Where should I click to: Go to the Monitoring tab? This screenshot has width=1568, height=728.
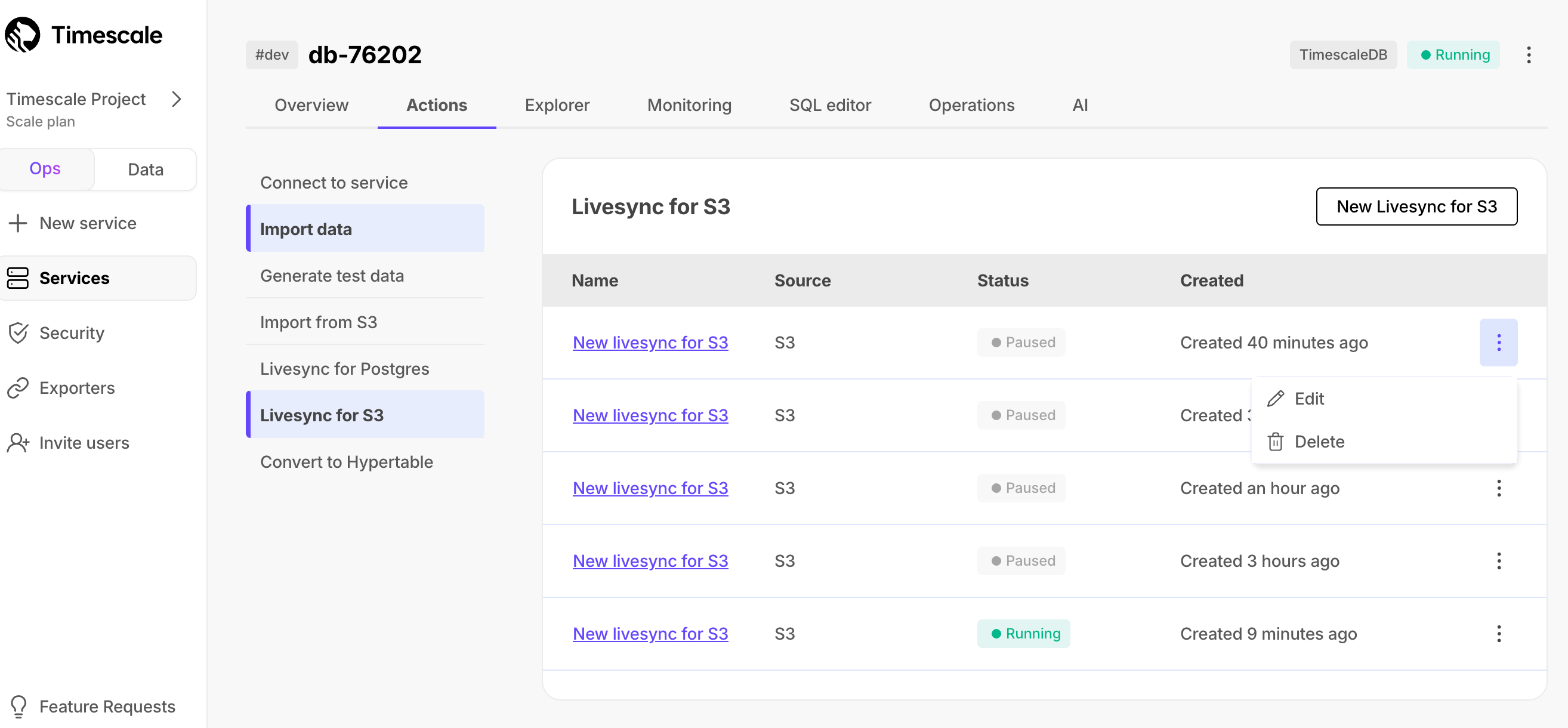(689, 105)
